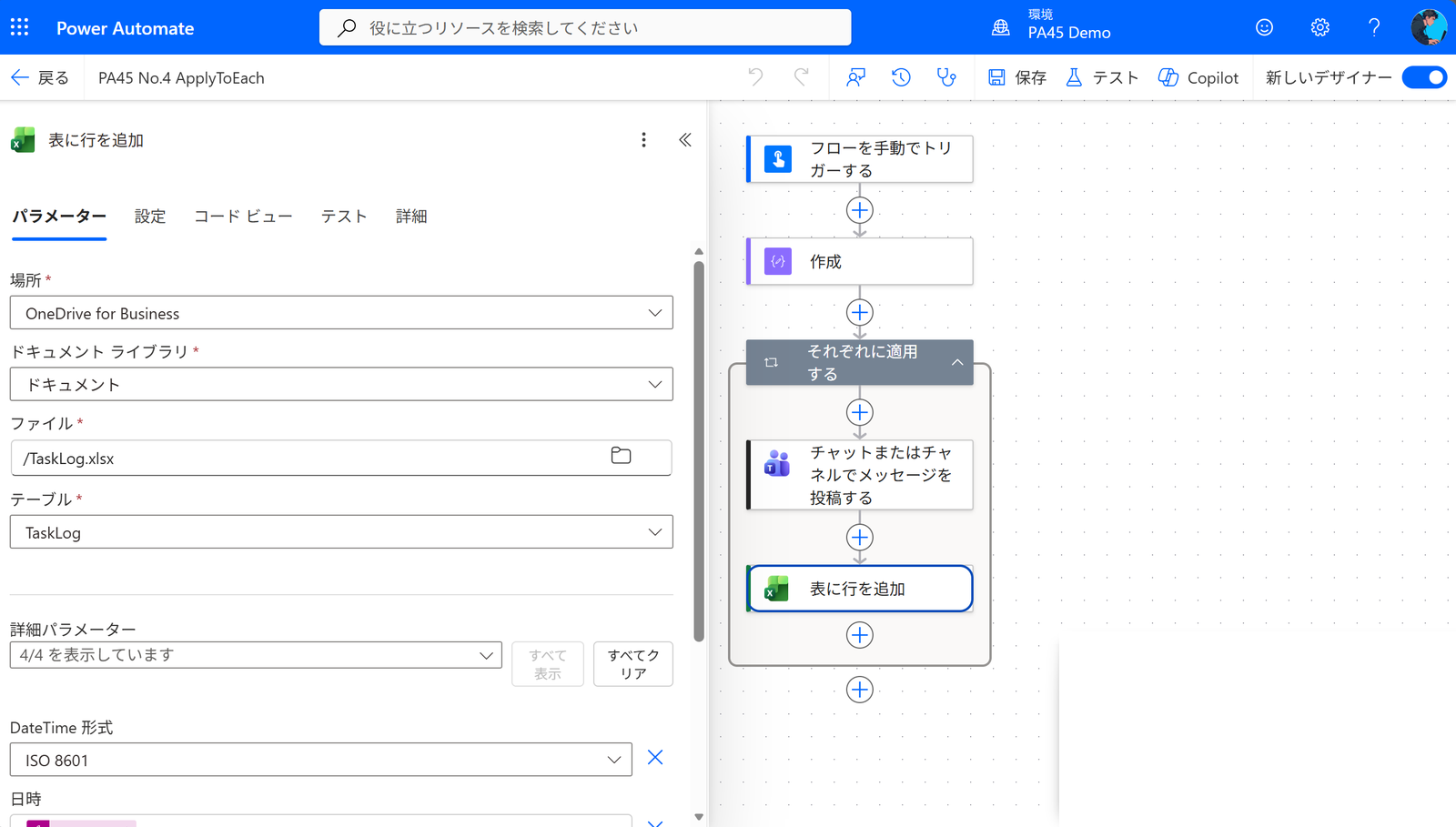Image resolution: width=1456 pixels, height=827 pixels.
Task: Open the 詳細パラメーター dropdown
Action: click(256, 655)
